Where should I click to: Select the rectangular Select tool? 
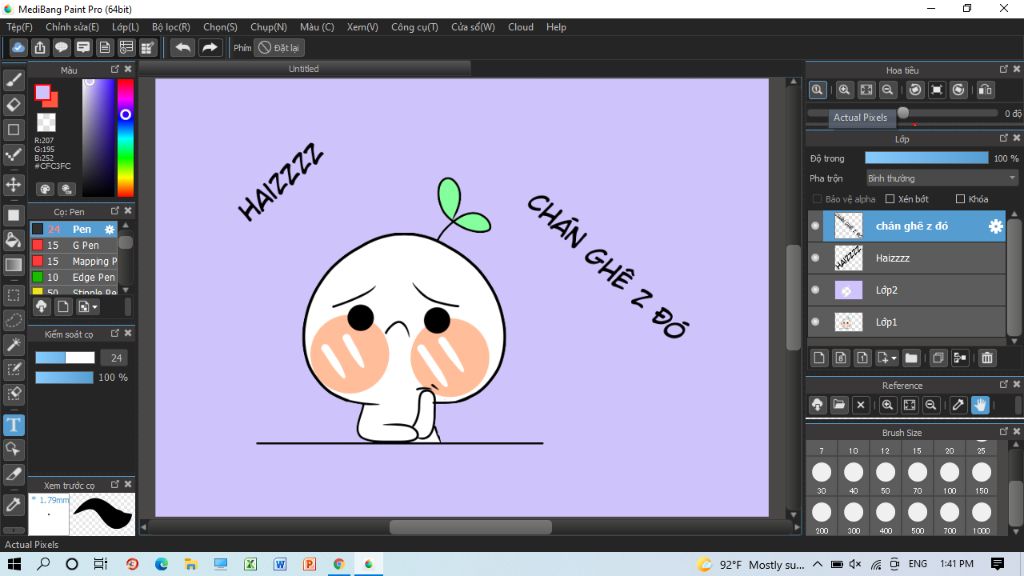tap(14, 295)
